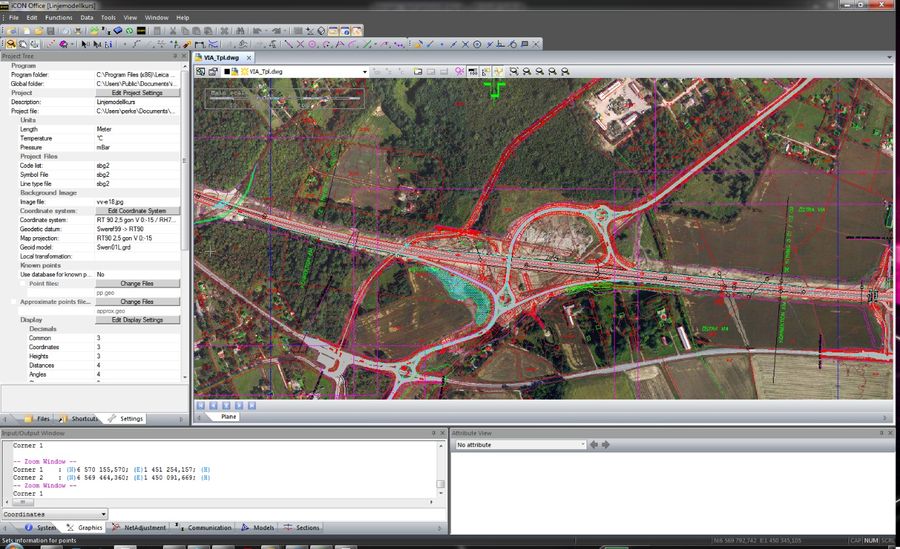Click the previous attribute arrow icon

coord(594,444)
